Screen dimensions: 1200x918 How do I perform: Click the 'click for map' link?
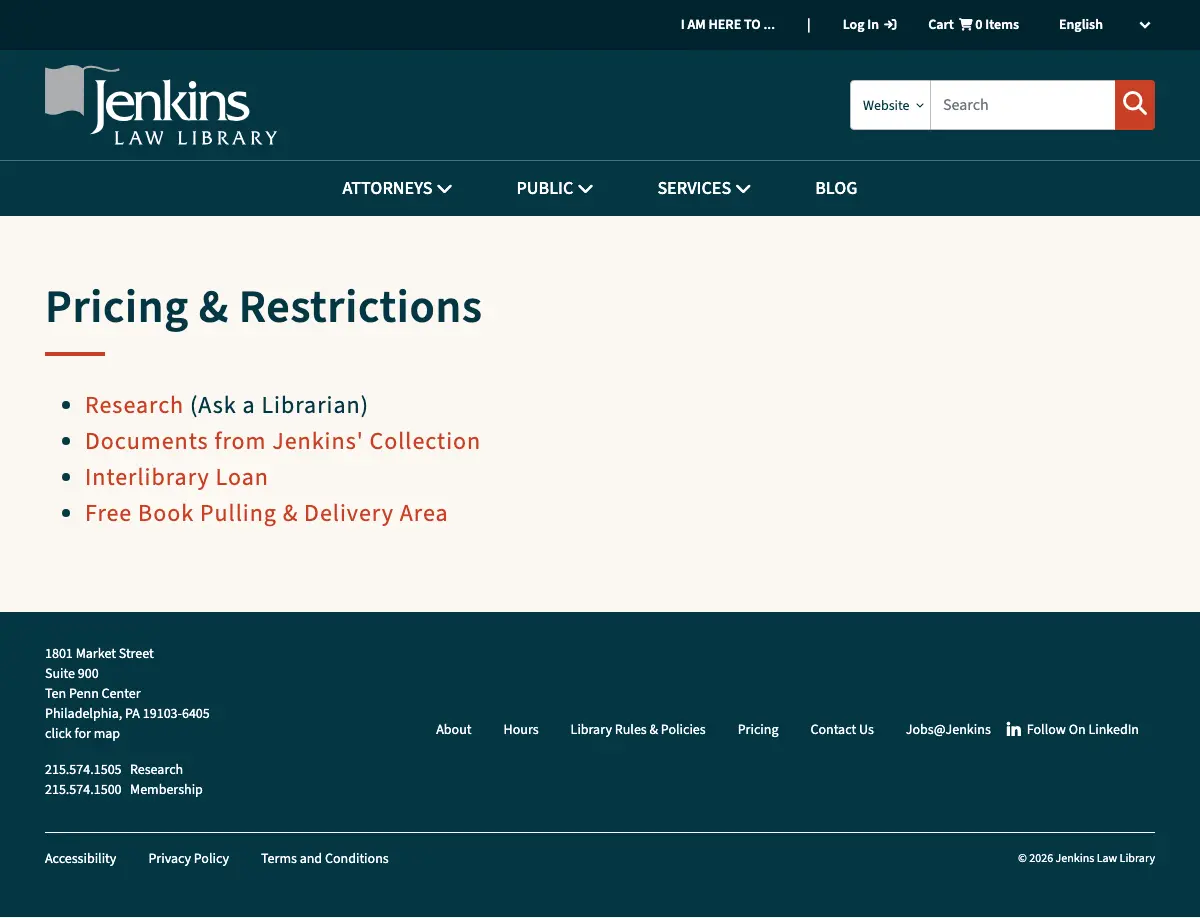(x=82, y=733)
